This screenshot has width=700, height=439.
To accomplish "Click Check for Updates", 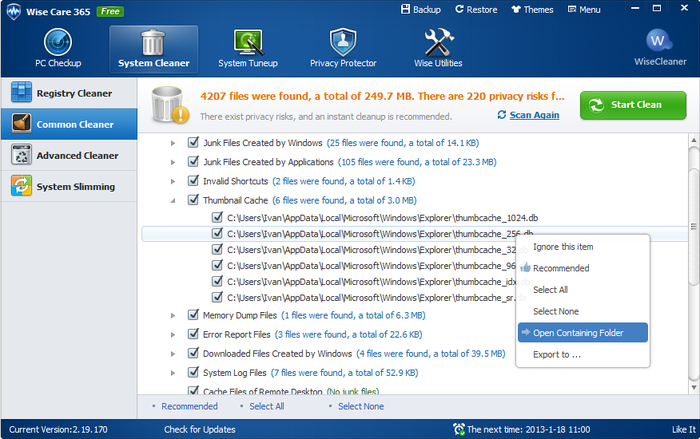I will 200,430.
